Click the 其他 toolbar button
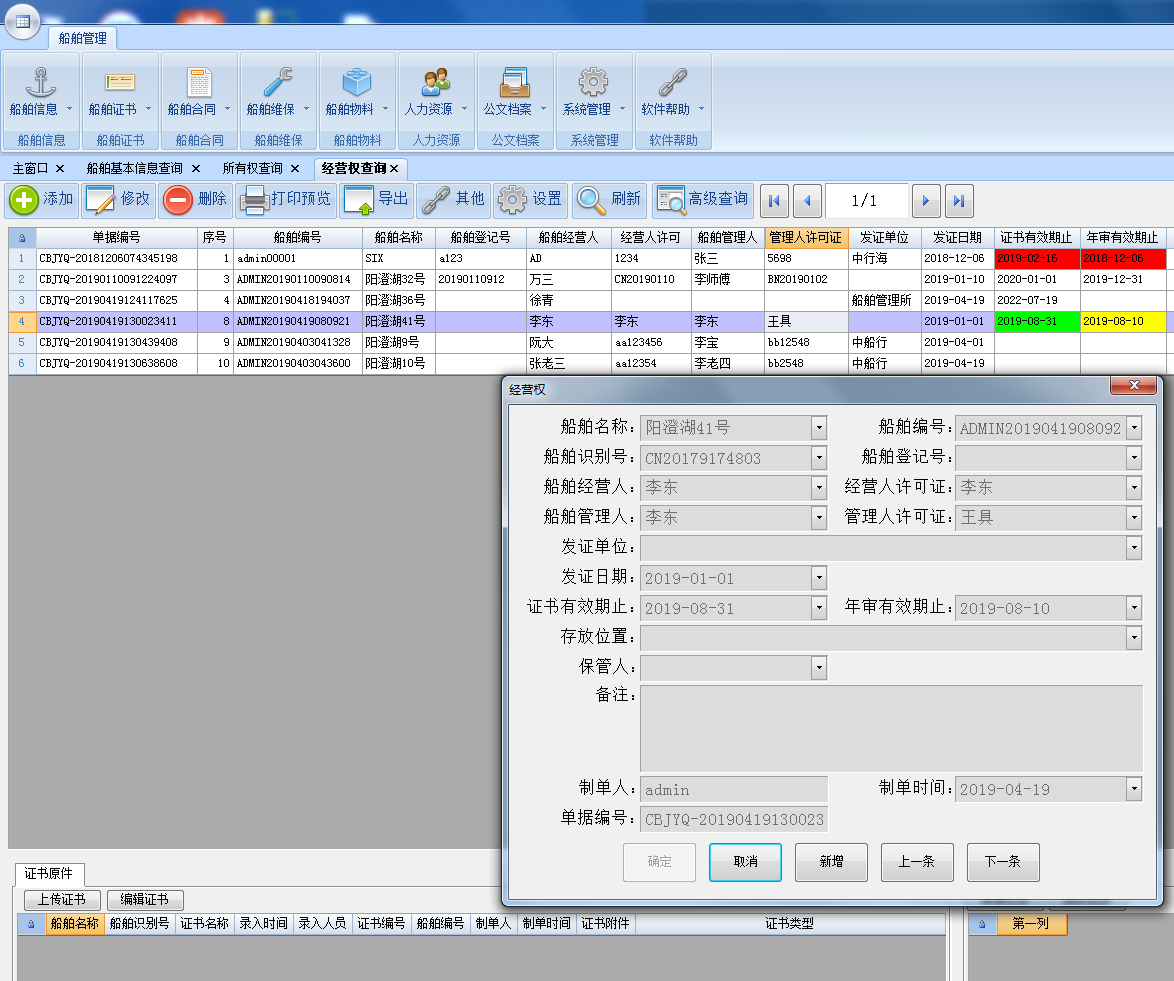 coord(454,200)
